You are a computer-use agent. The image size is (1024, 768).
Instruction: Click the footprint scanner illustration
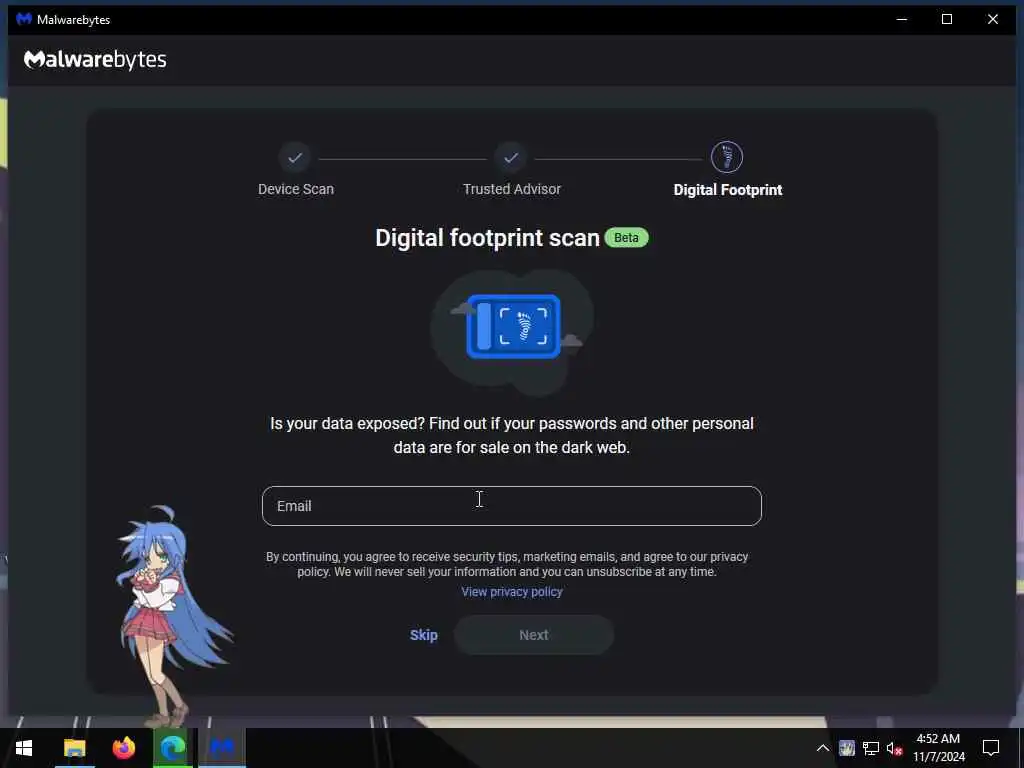(x=513, y=327)
